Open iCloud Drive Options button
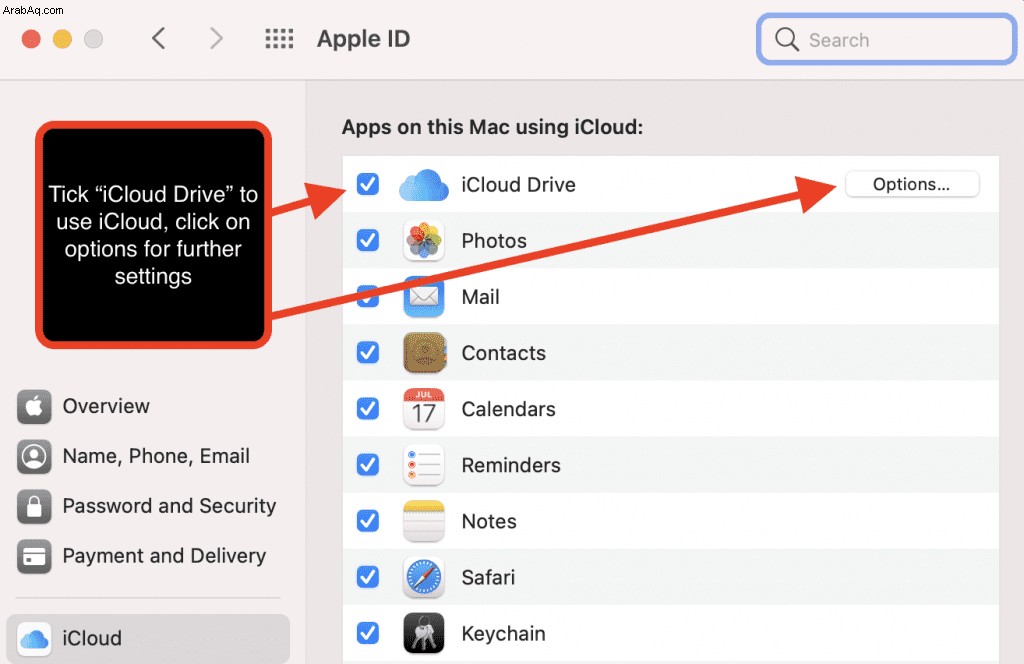1024x664 pixels. 912,184
